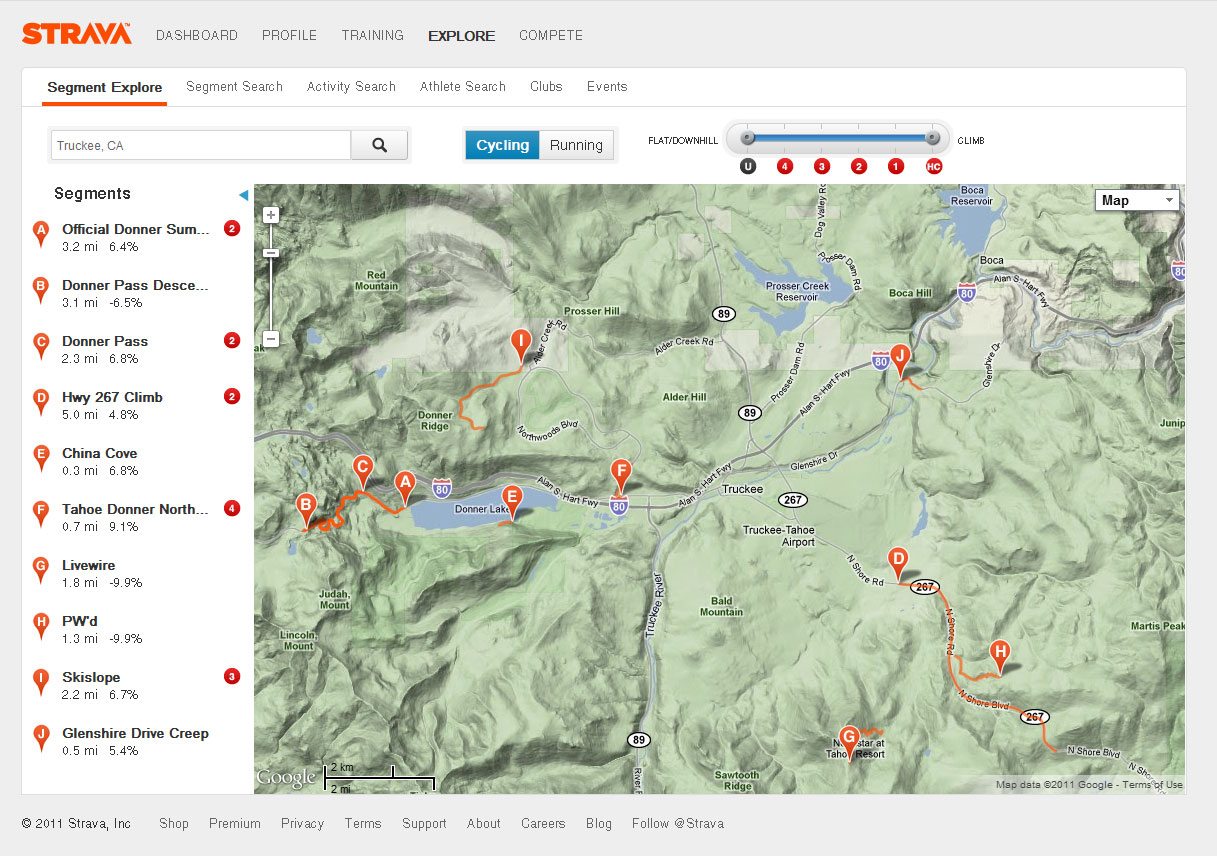Click the Shop footer link

174,823
